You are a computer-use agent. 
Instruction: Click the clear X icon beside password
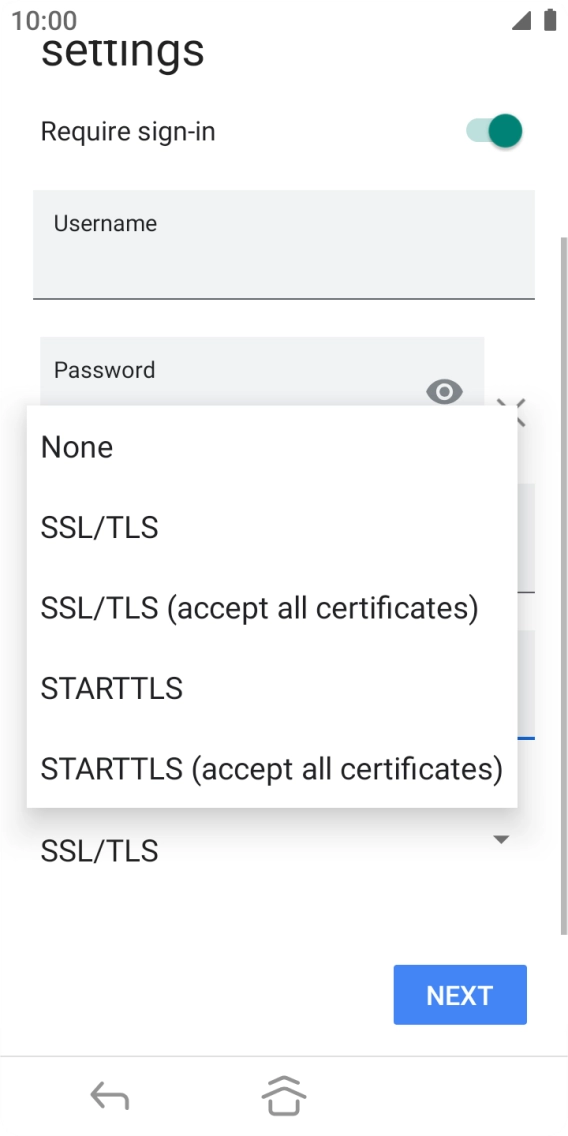pyautogui.click(x=511, y=410)
